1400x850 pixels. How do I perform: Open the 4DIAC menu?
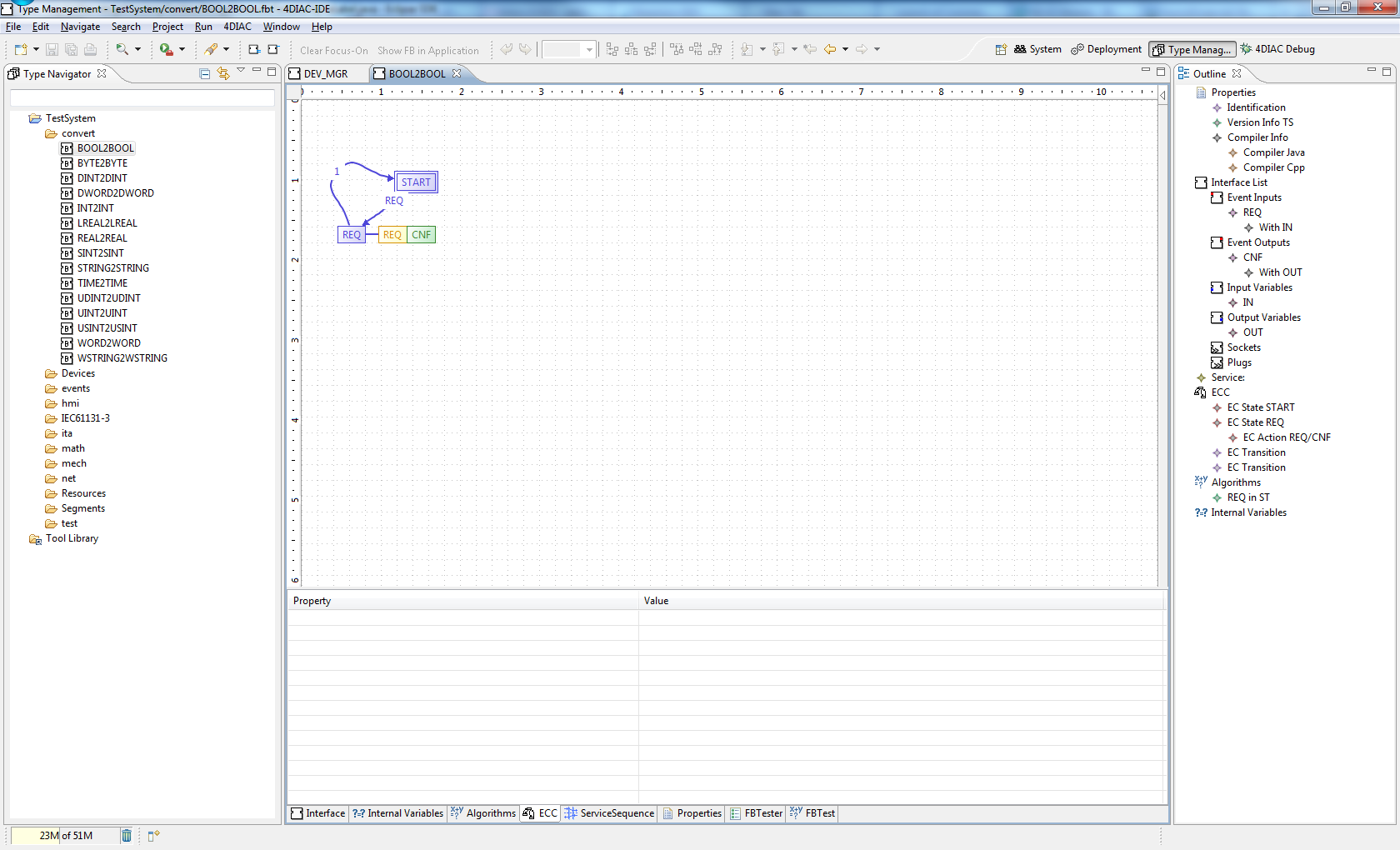(237, 27)
